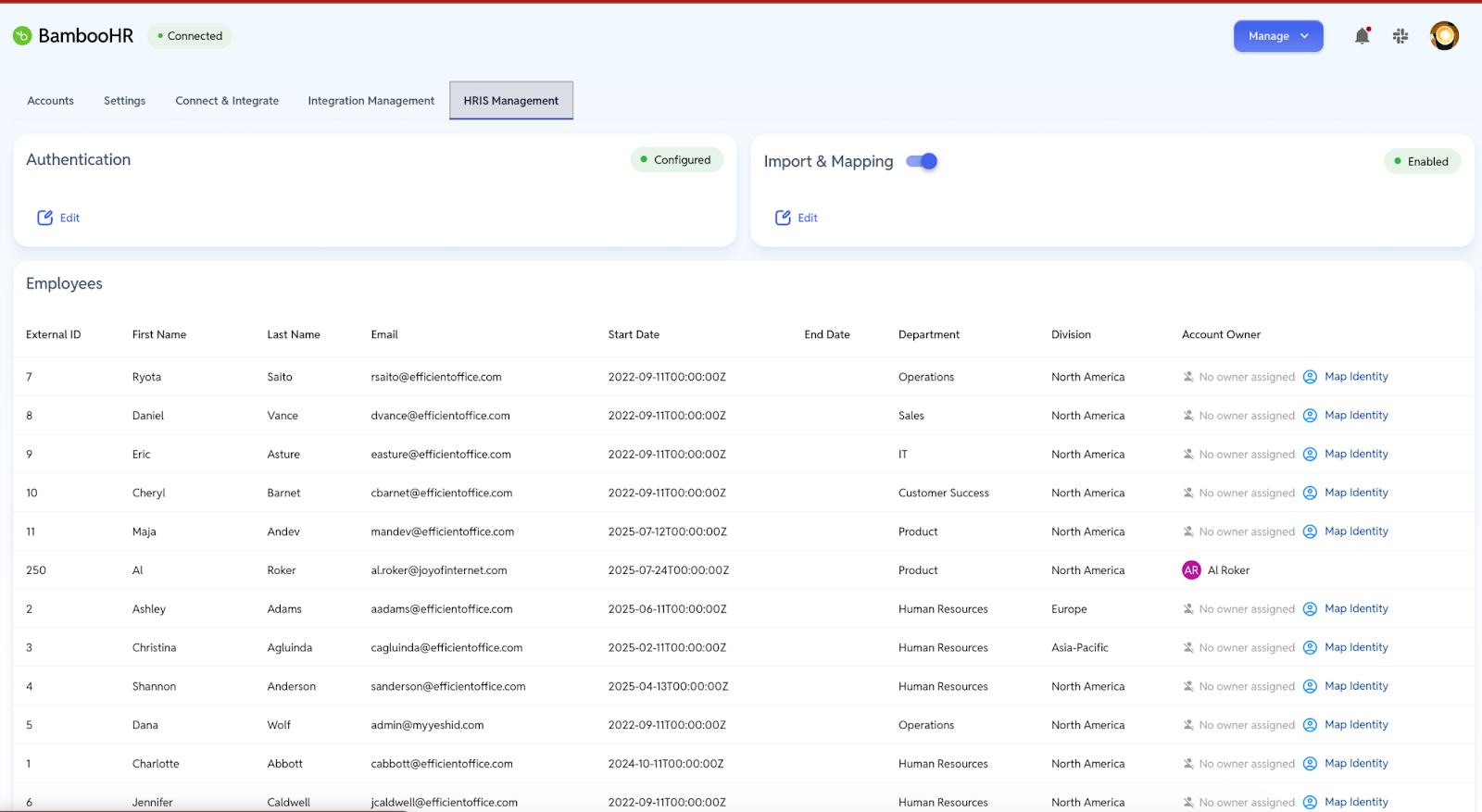This screenshot has width=1482, height=812.
Task: Click map identity icon for Ryota Saito
Action: coord(1310,377)
